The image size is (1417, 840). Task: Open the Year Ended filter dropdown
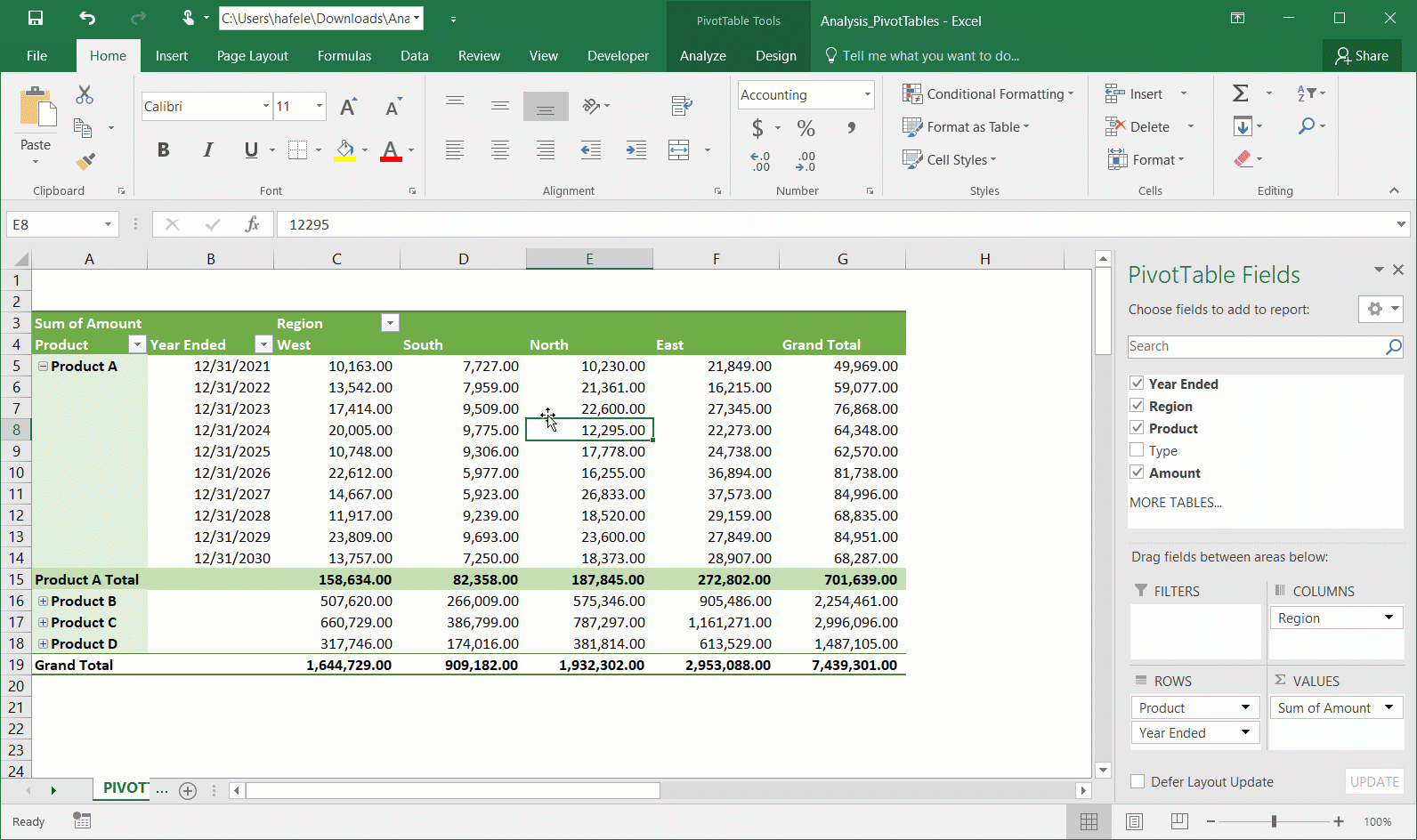pyautogui.click(x=263, y=344)
